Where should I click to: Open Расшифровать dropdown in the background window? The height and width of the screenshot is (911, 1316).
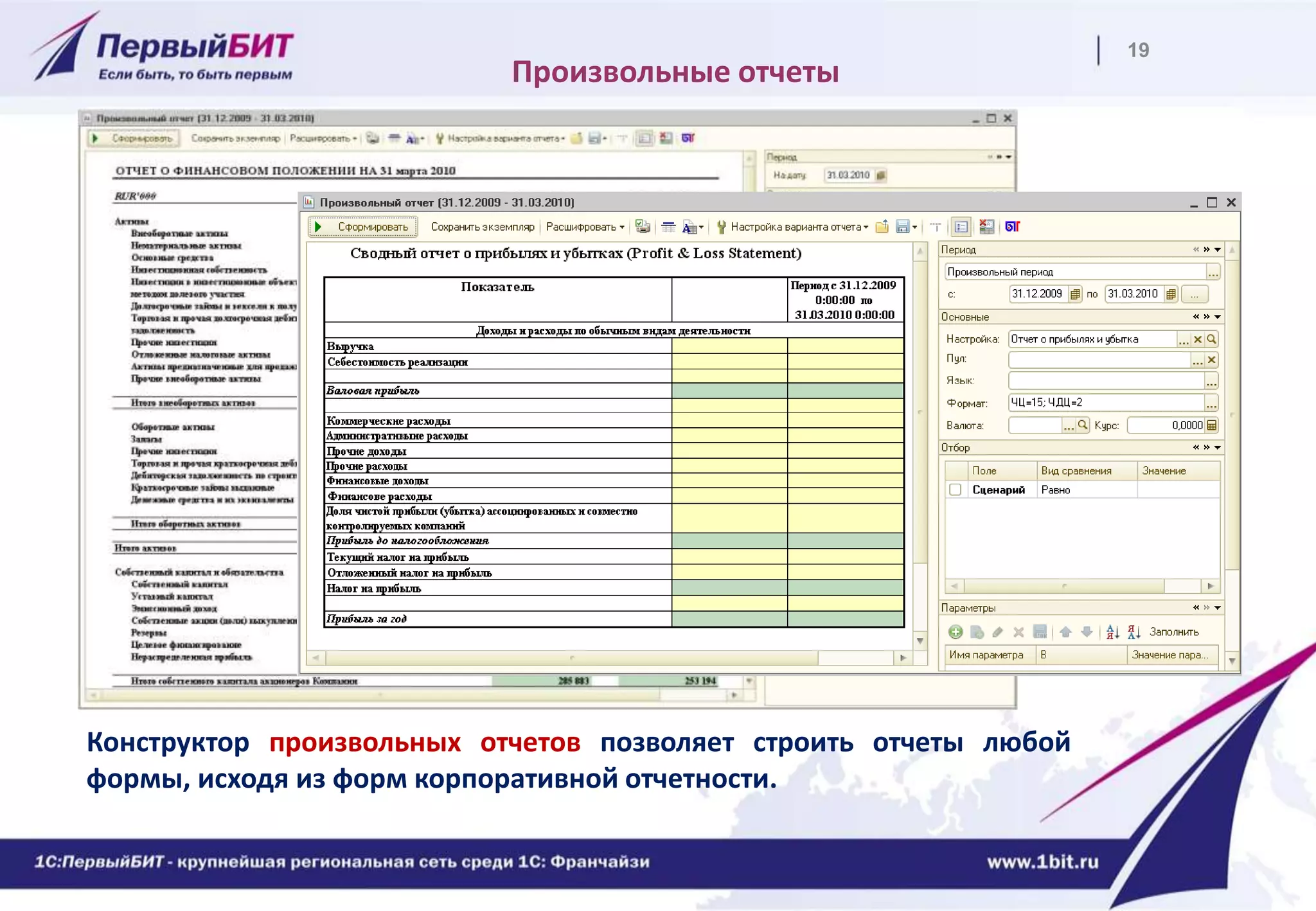point(323,139)
